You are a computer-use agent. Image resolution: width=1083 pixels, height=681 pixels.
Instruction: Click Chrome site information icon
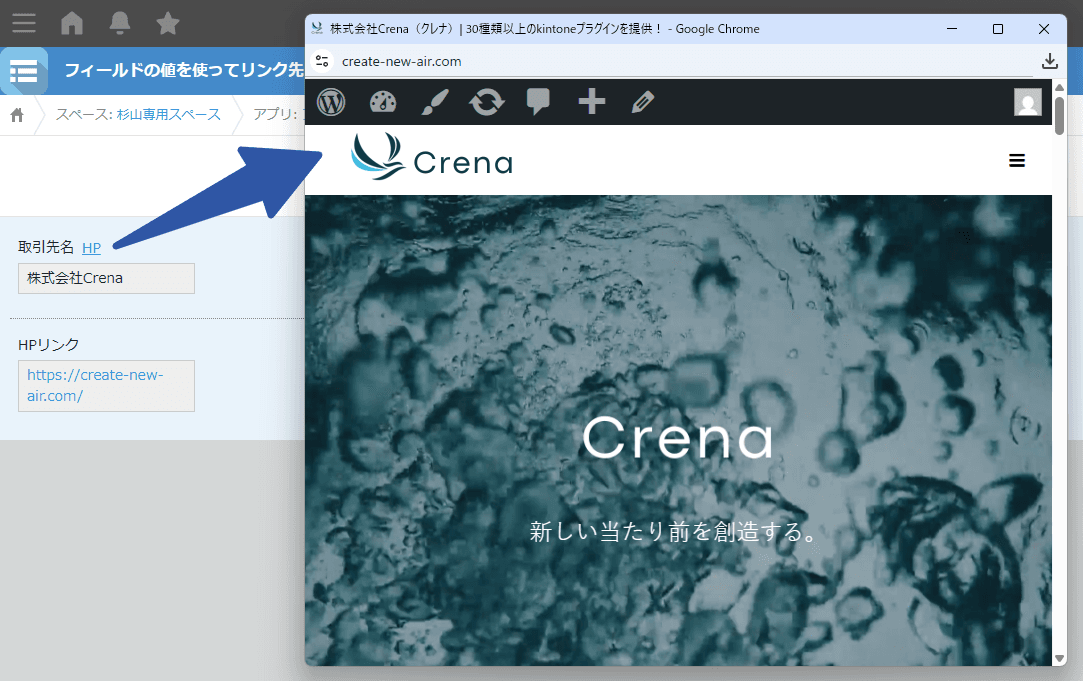coord(322,61)
